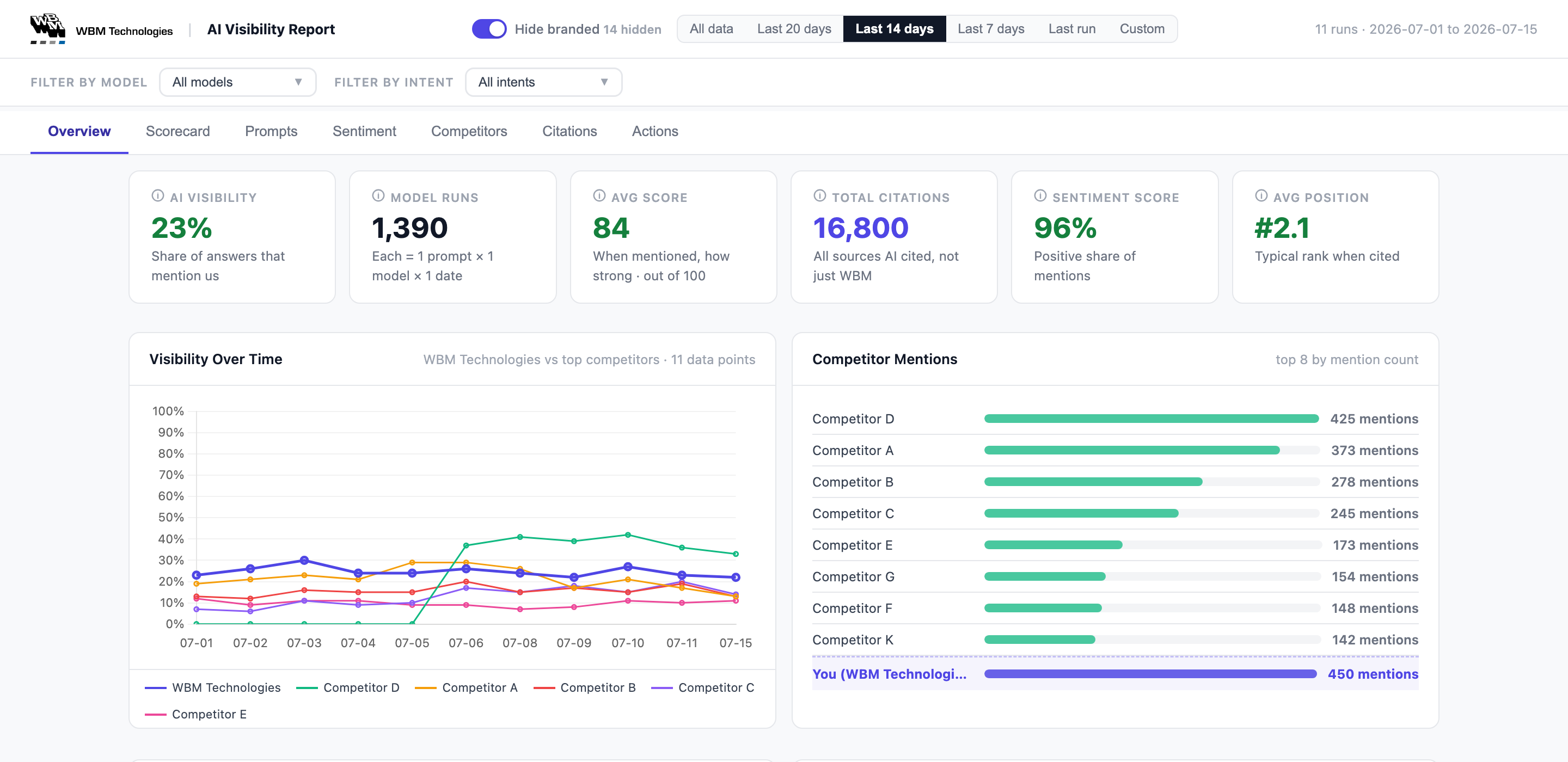Click Competitor D mentions bar

click(x=1151, y=419)
